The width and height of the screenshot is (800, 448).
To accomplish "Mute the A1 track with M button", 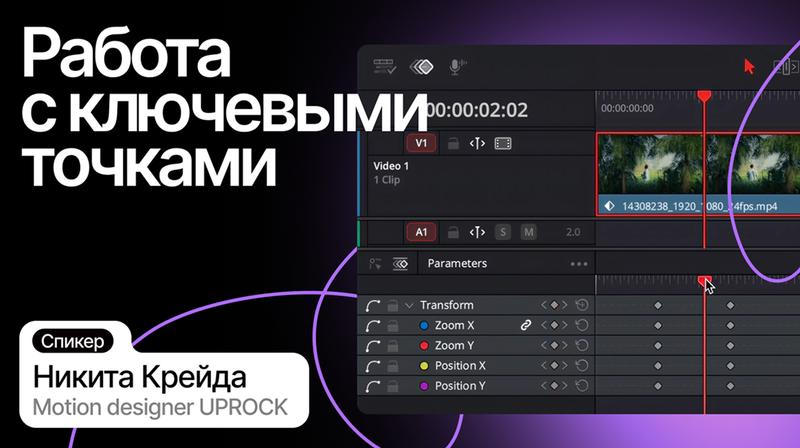I will tap(529, 233).
